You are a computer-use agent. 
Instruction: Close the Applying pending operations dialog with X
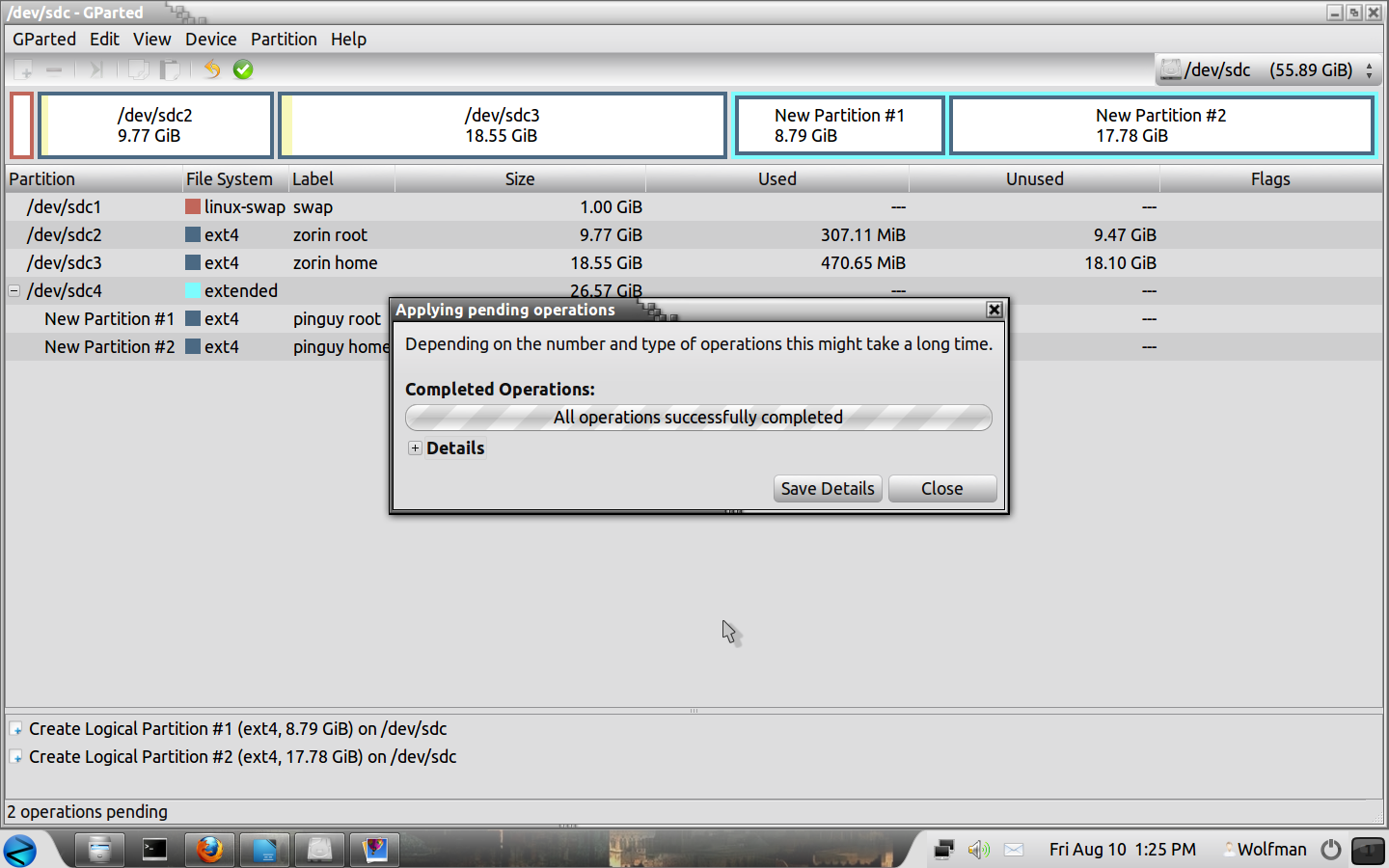994,310
